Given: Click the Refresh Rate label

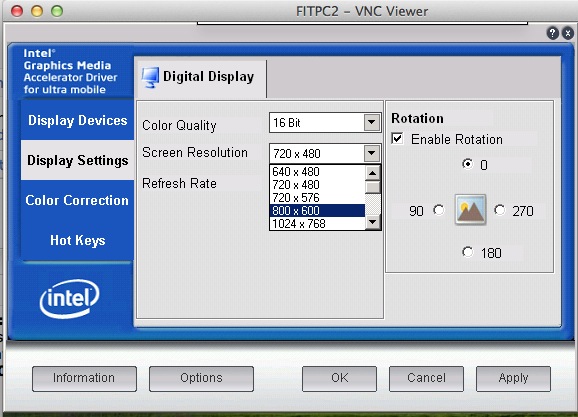Looking at the screenshot, I should (179, 183).
